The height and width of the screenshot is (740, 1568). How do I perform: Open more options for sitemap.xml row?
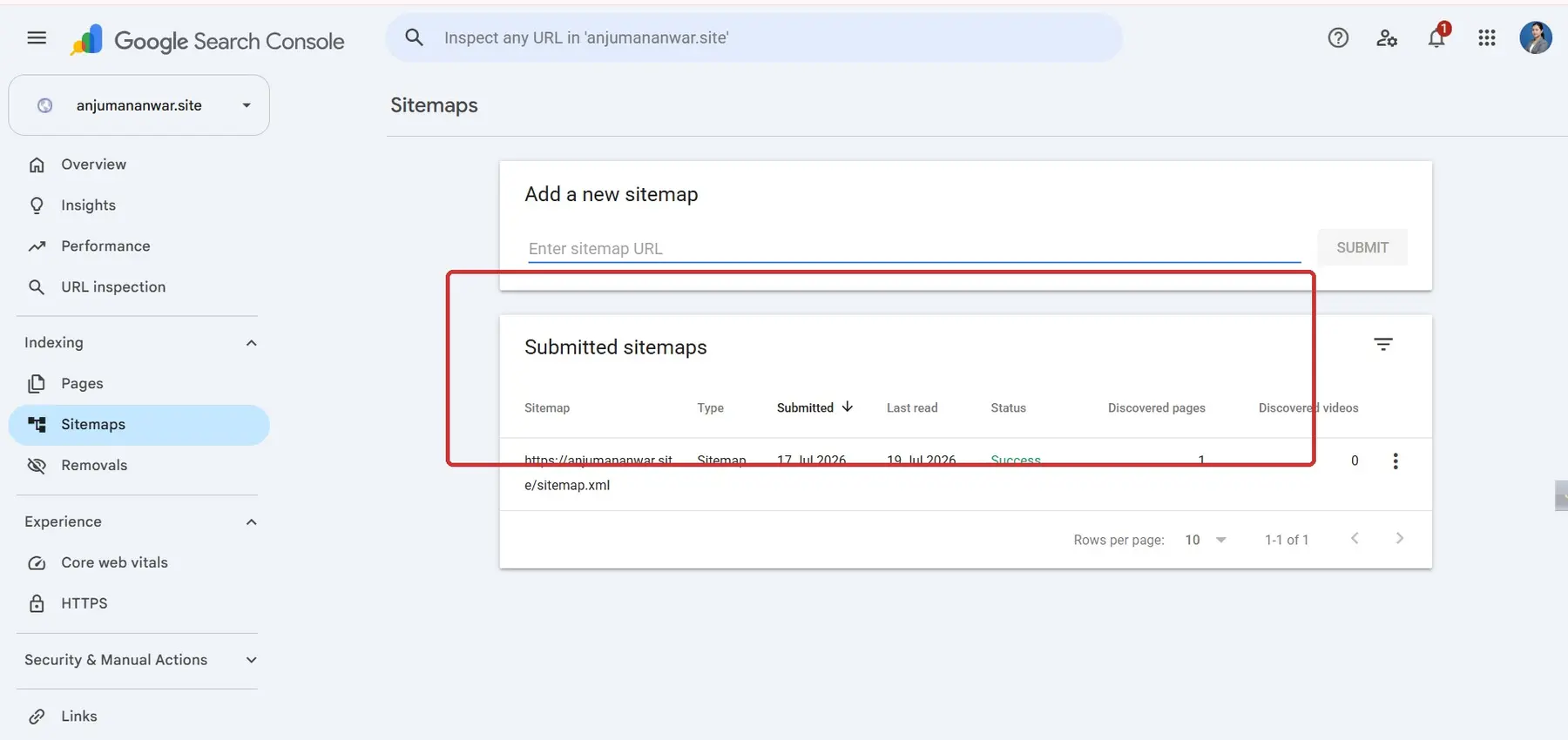(x=1396, y=461)
